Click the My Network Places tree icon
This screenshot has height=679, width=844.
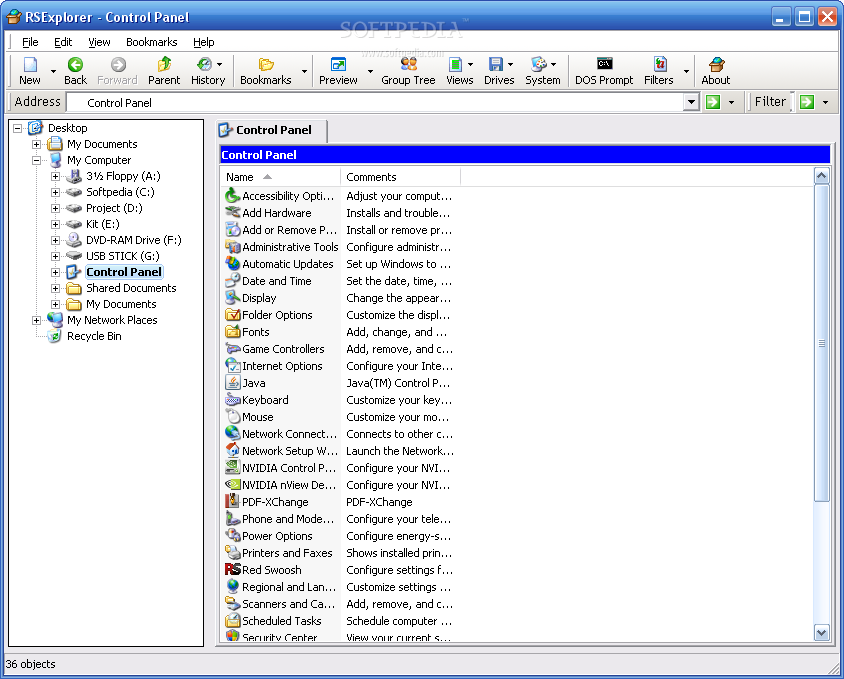point(54,320)
